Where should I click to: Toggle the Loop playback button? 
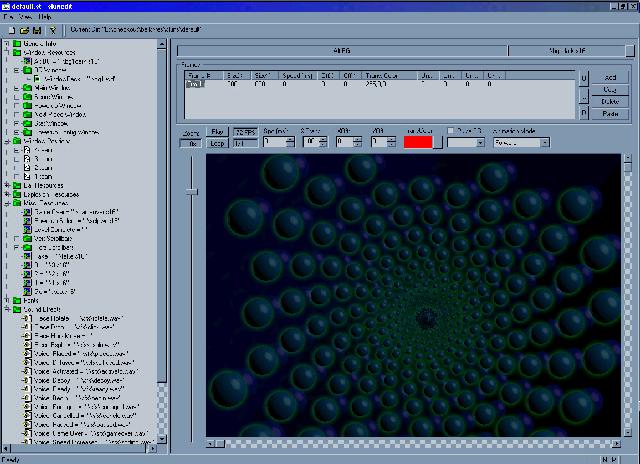(x=218, y=143)
